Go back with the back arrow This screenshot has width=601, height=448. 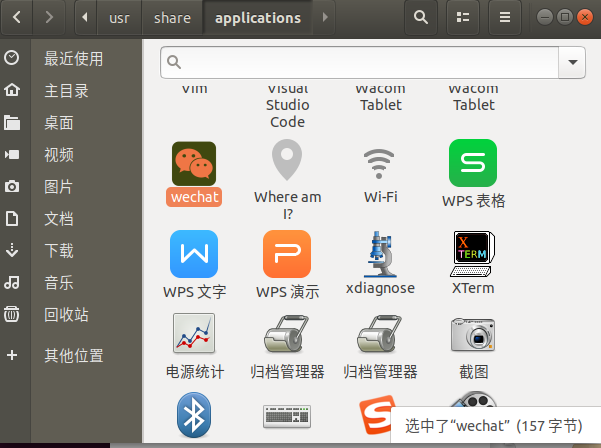coord(17,17)
